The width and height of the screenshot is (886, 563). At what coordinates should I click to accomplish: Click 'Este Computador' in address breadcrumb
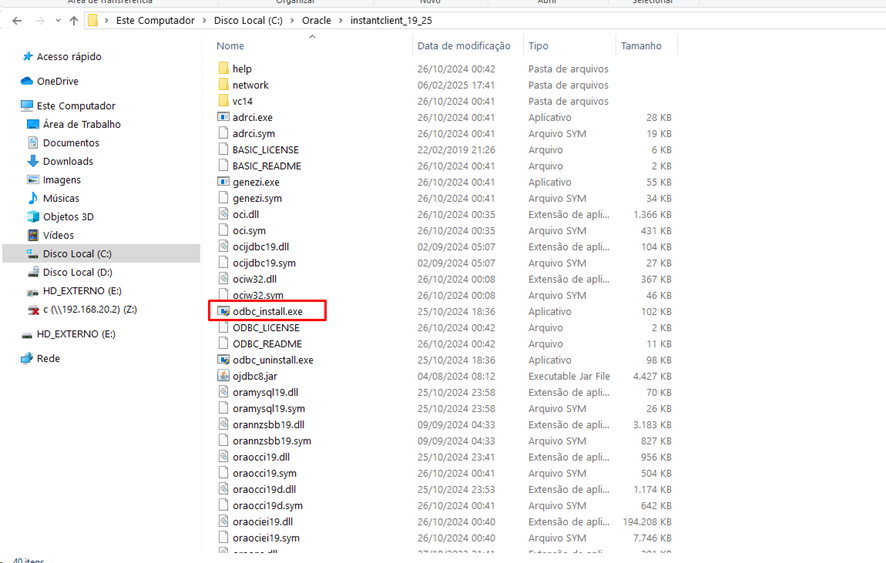click(x=155, y=20)
